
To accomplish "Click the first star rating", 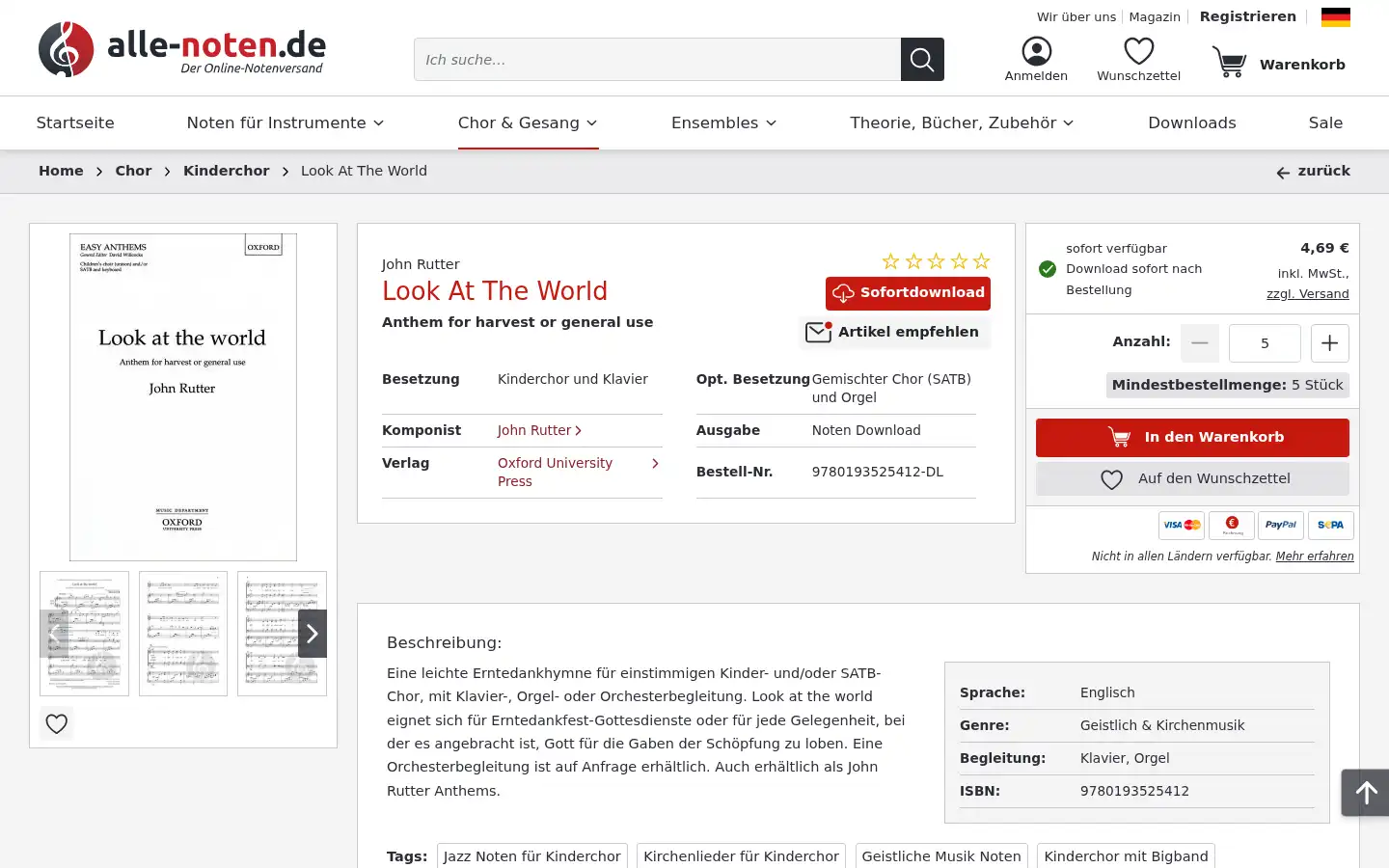I will click(890, 261).
